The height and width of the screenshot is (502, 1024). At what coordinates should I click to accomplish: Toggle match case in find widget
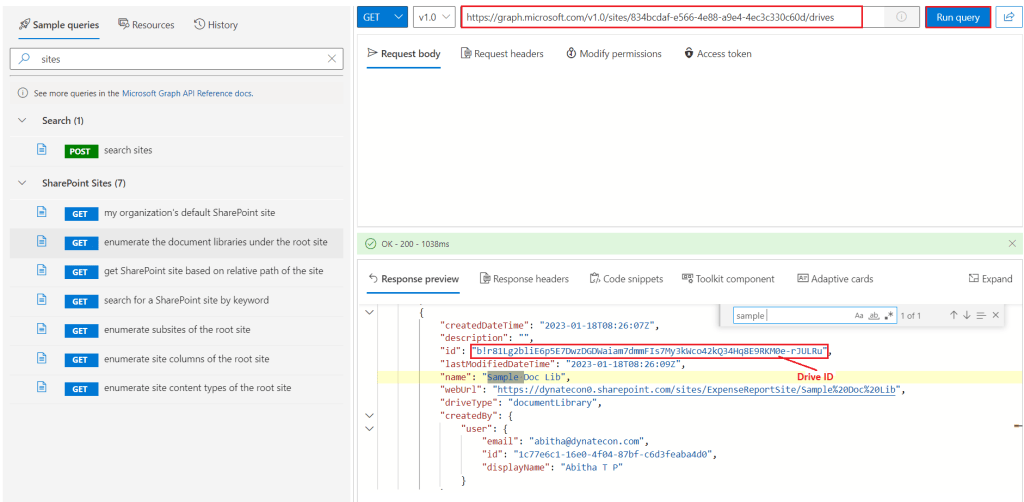[x=859, y=315]
